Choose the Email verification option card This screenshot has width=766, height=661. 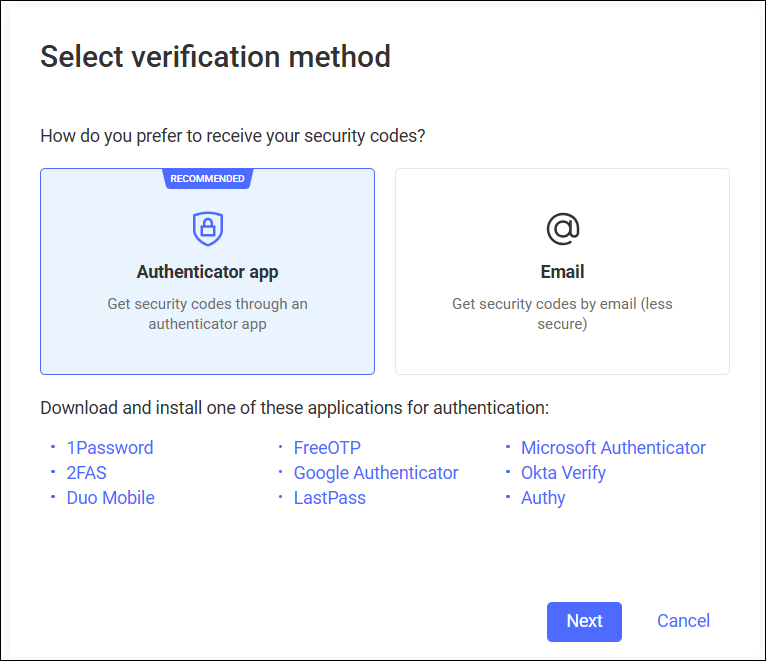pos(562,272)
